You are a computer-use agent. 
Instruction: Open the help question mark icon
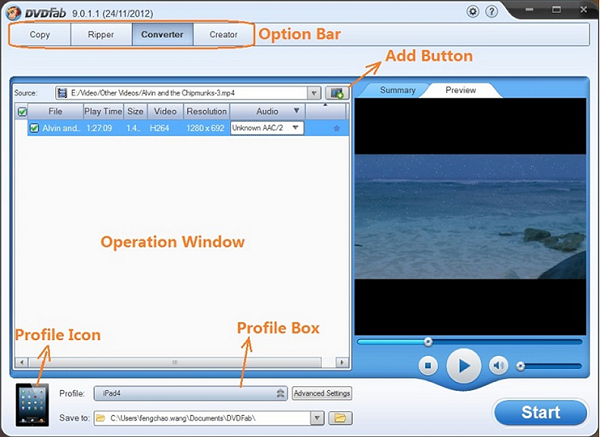[x=491, y=11]
